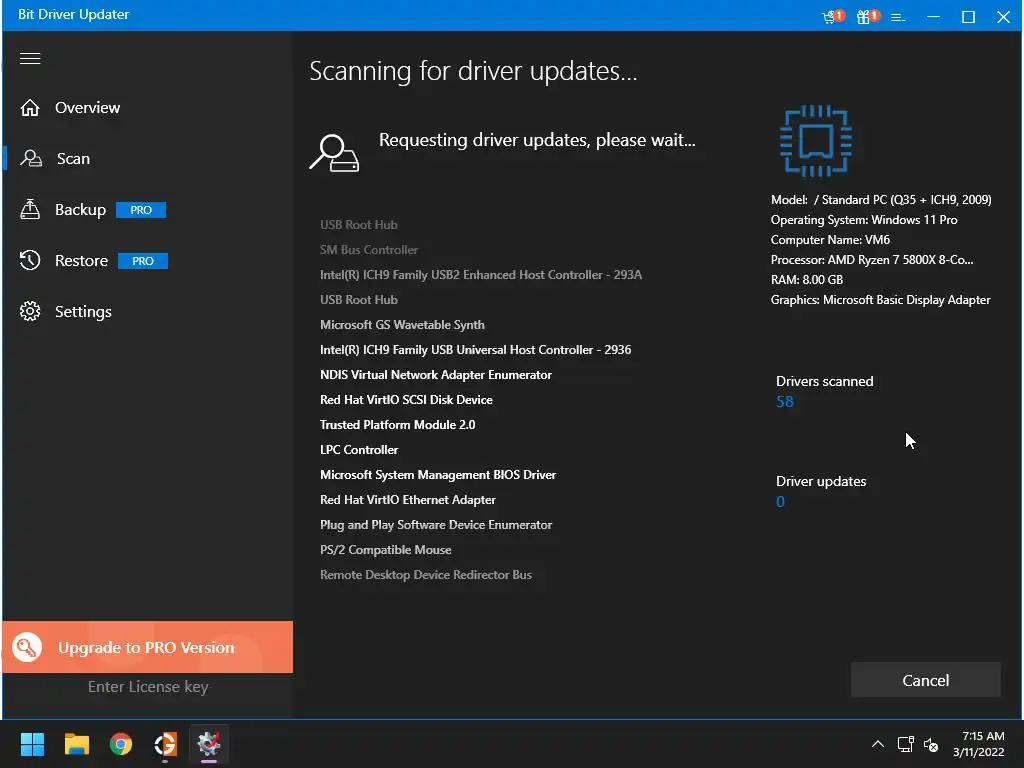This screenshot has height=768, width=1024.
Task: Click the Drivers scanned count 58
Action: pyautogui.click(x=784, y=402)
